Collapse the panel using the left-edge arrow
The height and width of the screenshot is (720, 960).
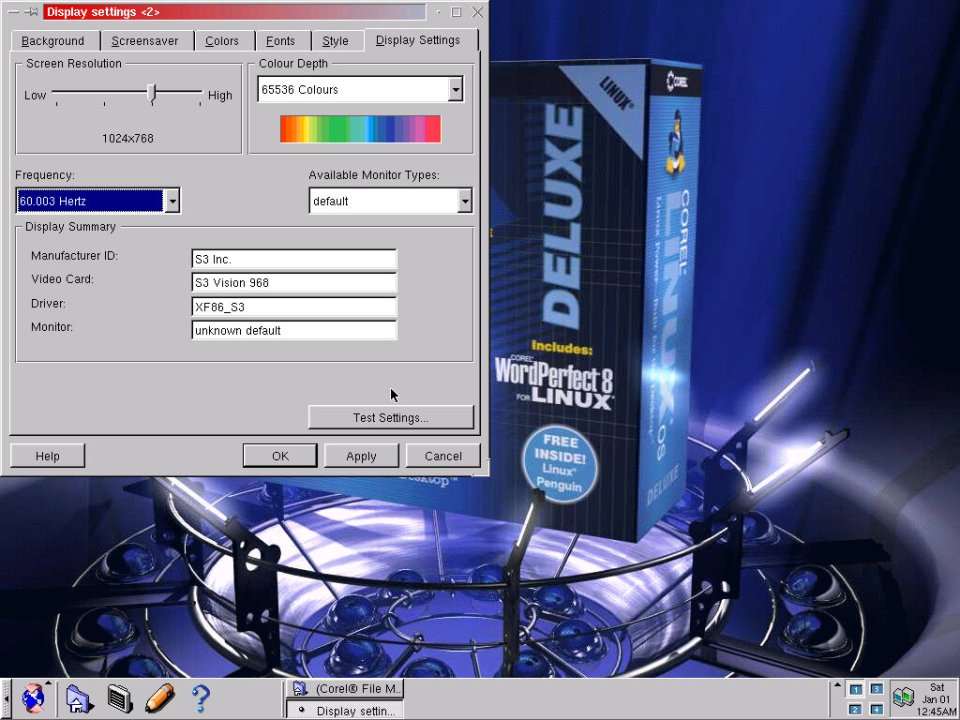(5, 697)
